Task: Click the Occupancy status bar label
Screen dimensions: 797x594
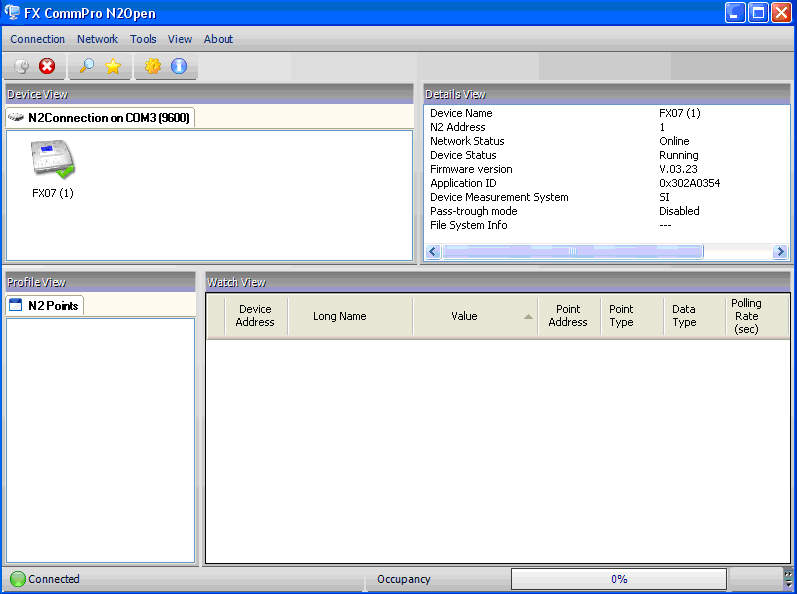Action: pos(404,579)
